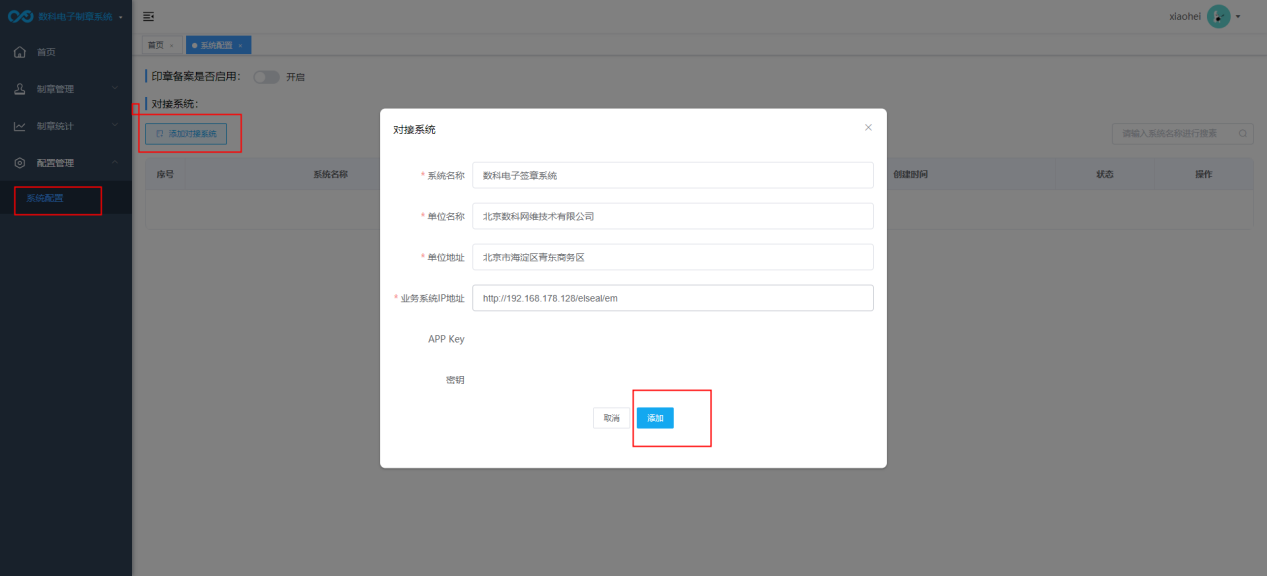
Task: Click the chart icon beside 制章统计
Action: 19,126
